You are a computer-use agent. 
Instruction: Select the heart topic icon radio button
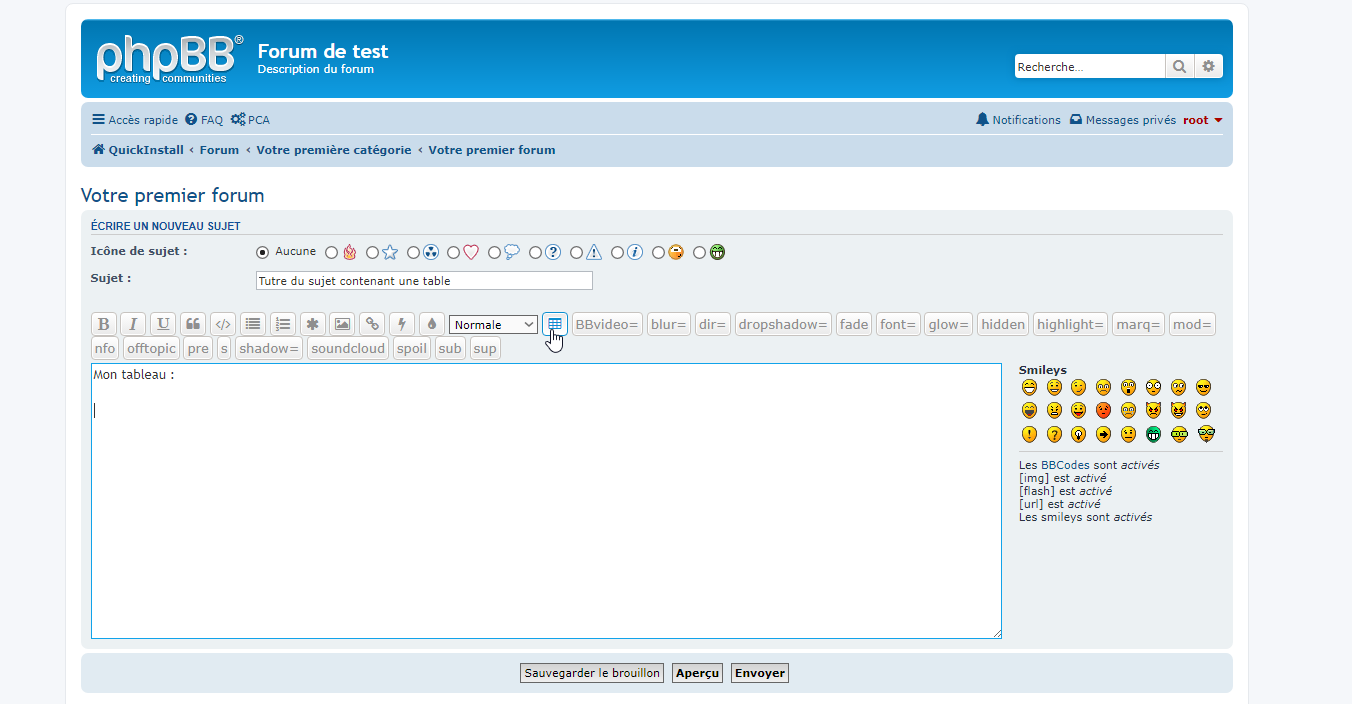454,253
